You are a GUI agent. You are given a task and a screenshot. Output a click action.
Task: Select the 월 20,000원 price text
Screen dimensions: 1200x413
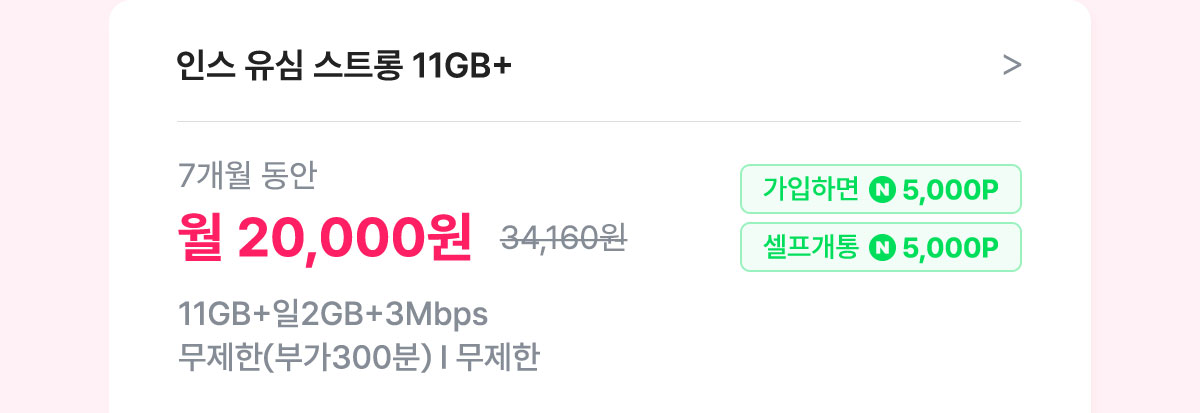tap(324, 237)
